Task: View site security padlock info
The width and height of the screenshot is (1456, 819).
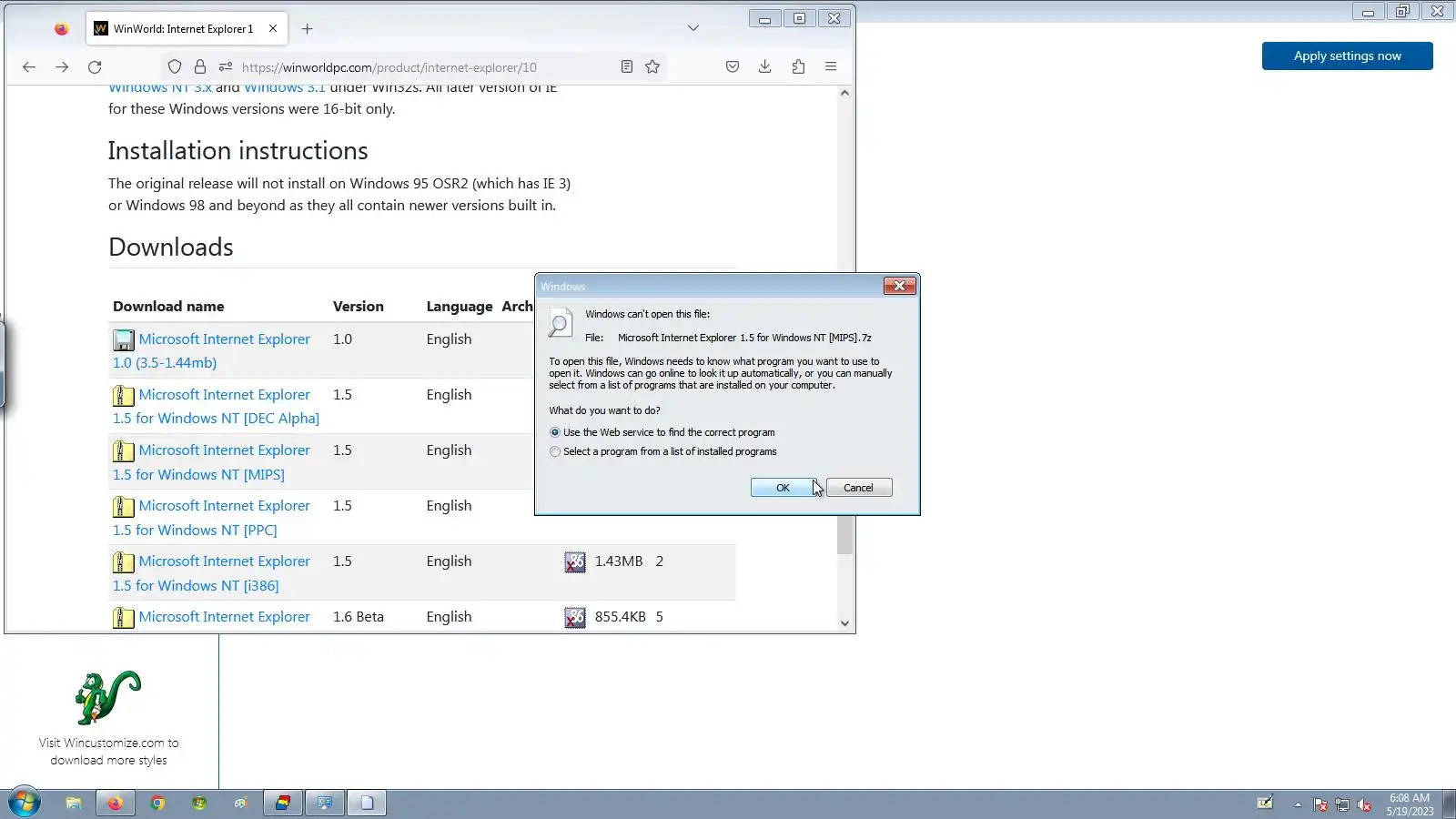Action: coord(200,66)
